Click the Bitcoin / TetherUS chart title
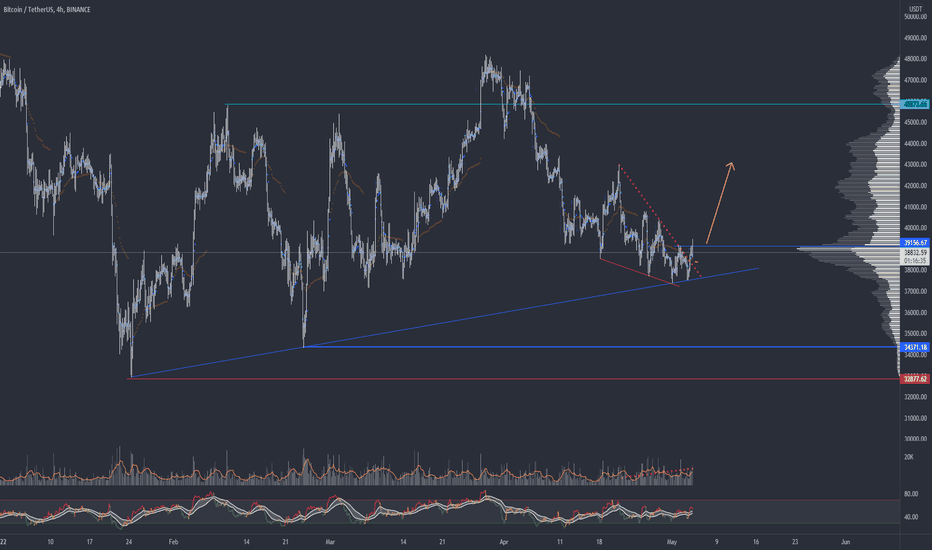Viewport: 932px width, 550px height. (x=47, y=10)
